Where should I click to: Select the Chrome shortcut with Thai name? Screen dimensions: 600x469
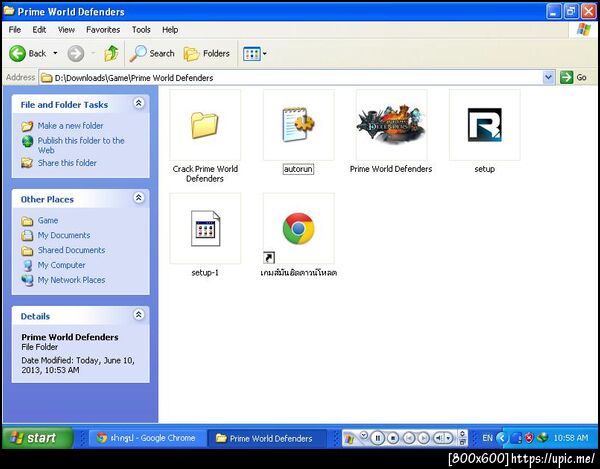click(x=298, y=228)
